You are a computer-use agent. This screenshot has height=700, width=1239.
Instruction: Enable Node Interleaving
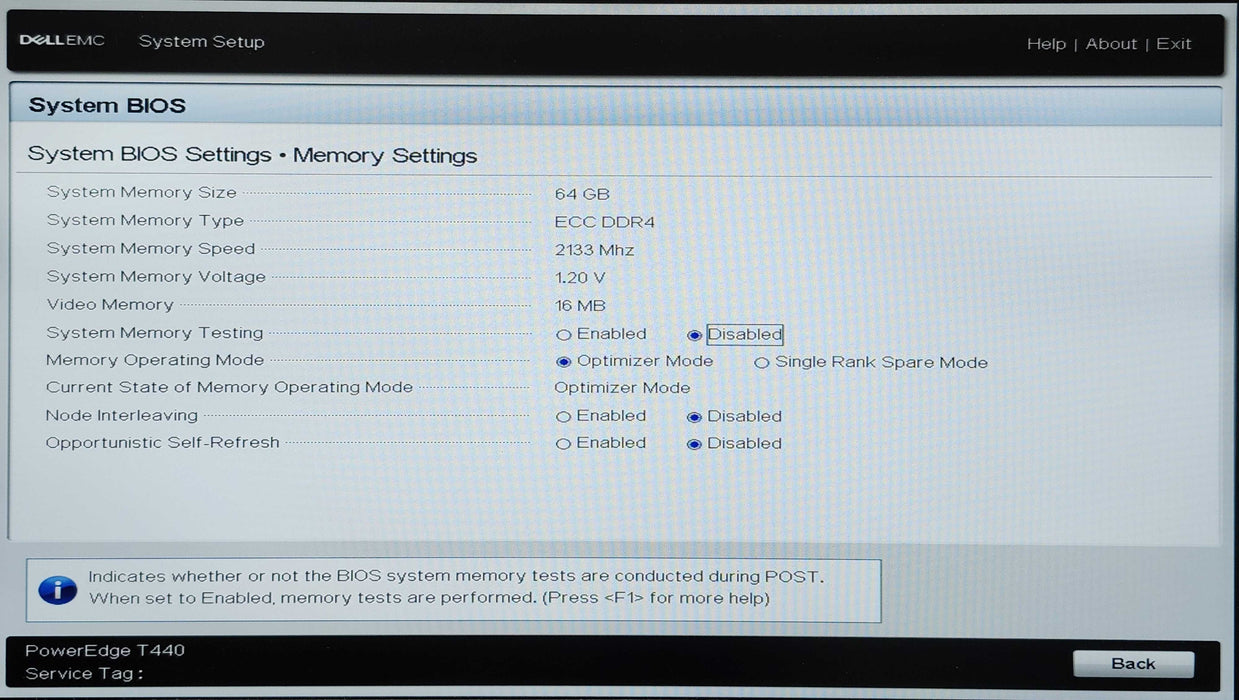[x=564, y=417]
